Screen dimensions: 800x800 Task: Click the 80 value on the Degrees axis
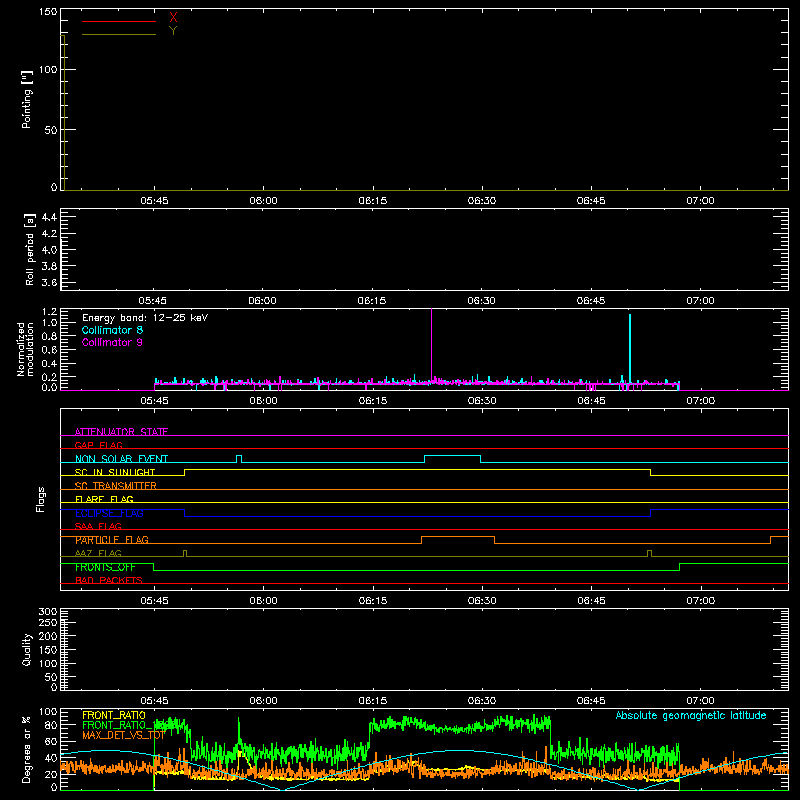(52, 725)
